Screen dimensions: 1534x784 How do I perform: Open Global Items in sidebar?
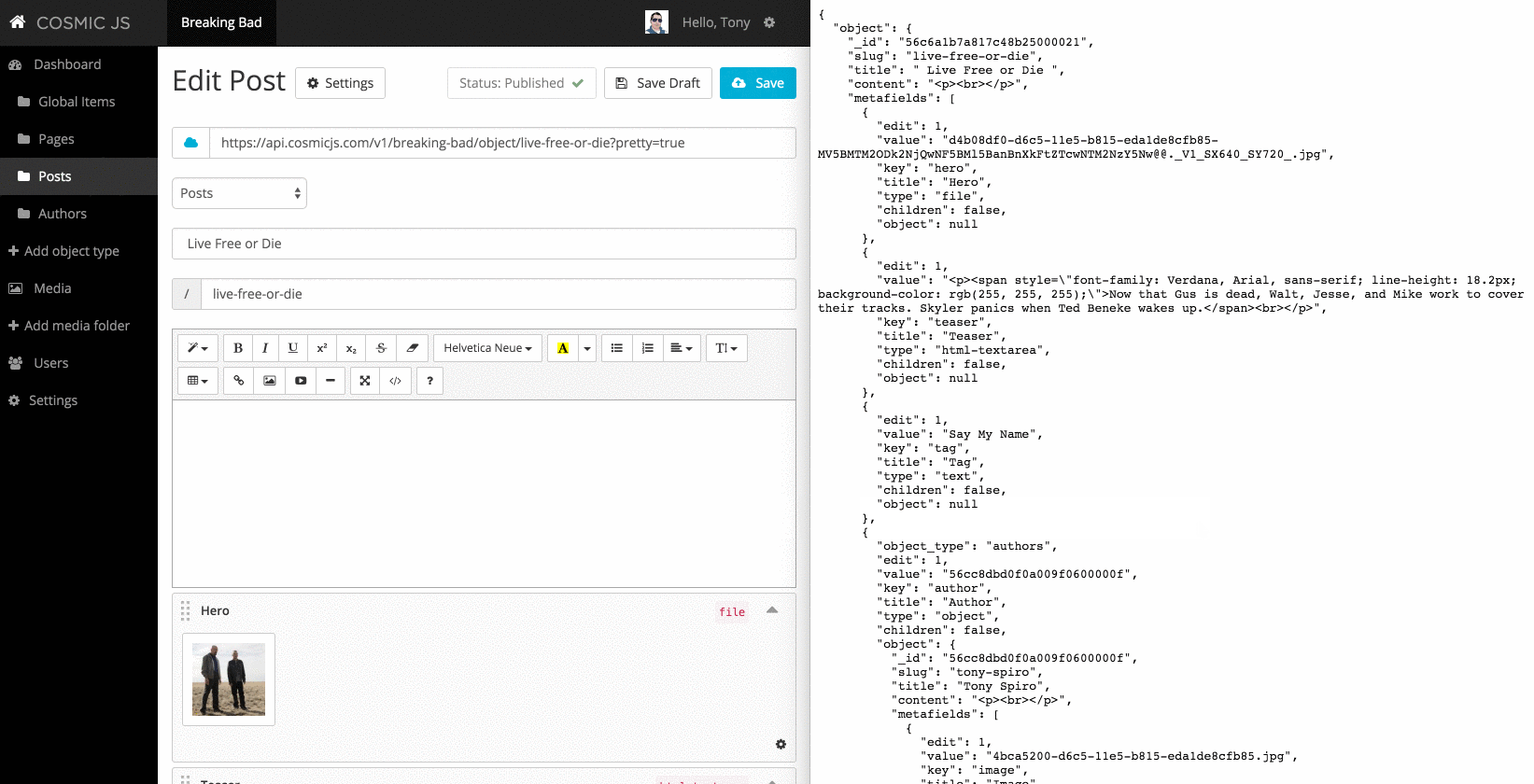pos(78,102)
